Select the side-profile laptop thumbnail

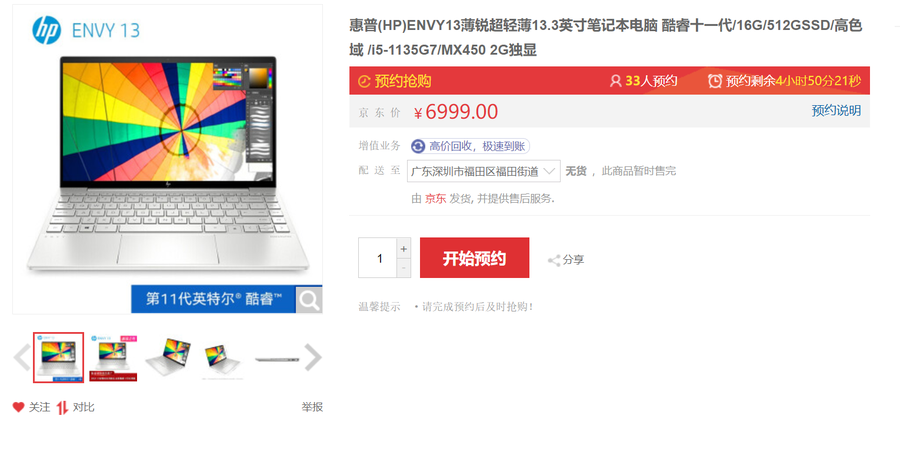(277, 359)
